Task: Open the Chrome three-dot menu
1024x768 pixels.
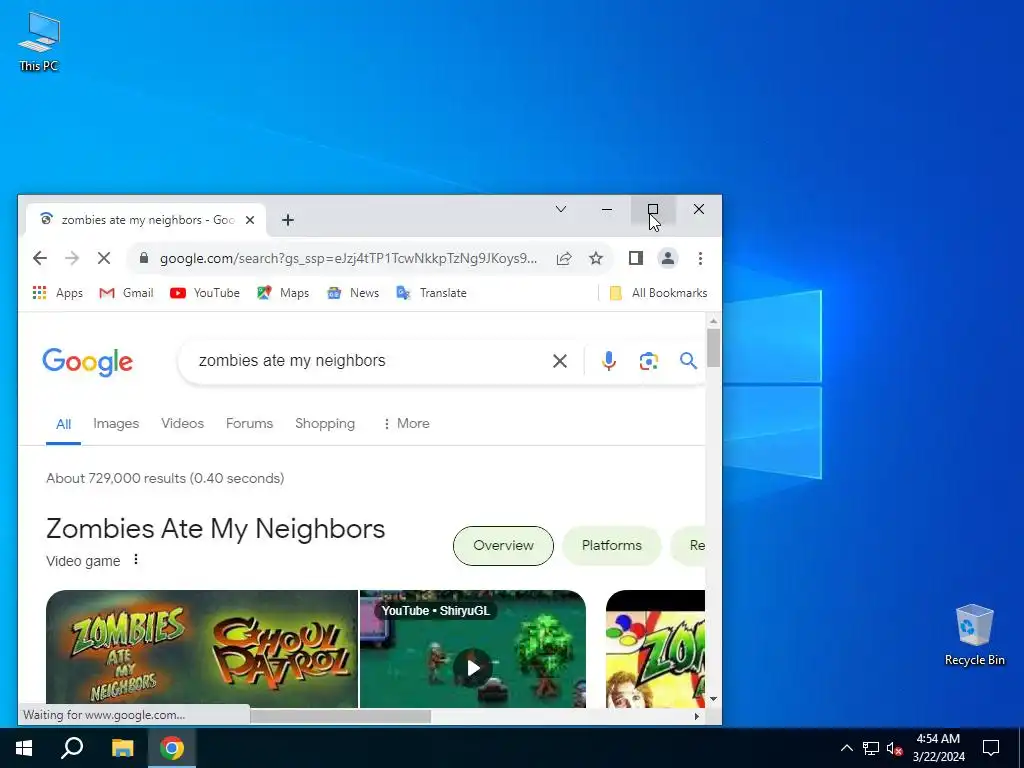Action: pos(700,259)
